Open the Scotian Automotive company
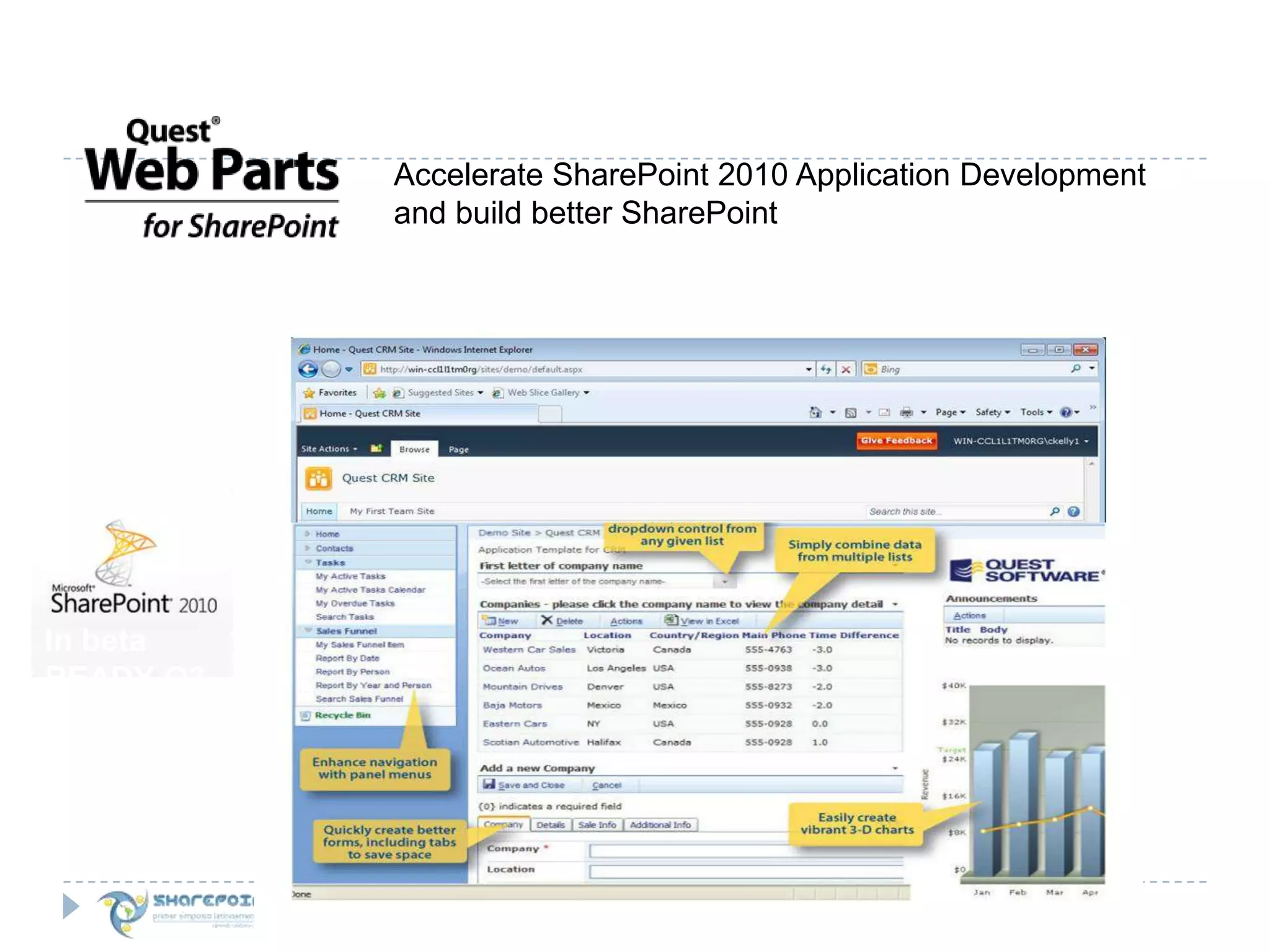Viewport: 1270px width, 952px height. point(531,743)
